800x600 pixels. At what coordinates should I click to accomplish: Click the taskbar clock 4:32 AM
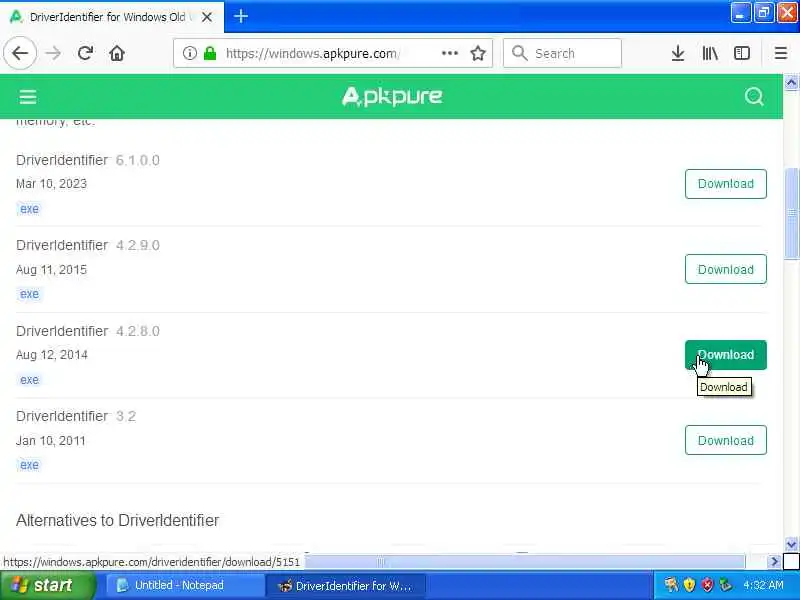(x=763, y=585)
